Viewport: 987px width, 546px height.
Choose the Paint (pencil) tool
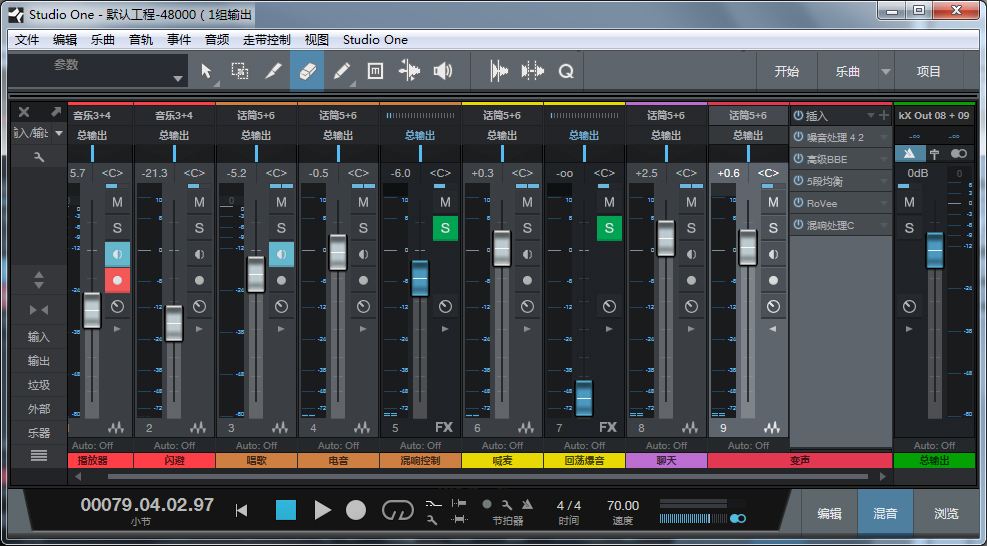point(341,71)
